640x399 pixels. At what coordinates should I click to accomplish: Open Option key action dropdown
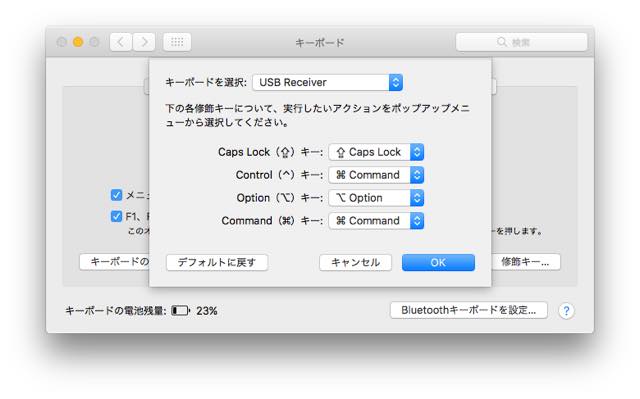[x=376, y=198]
